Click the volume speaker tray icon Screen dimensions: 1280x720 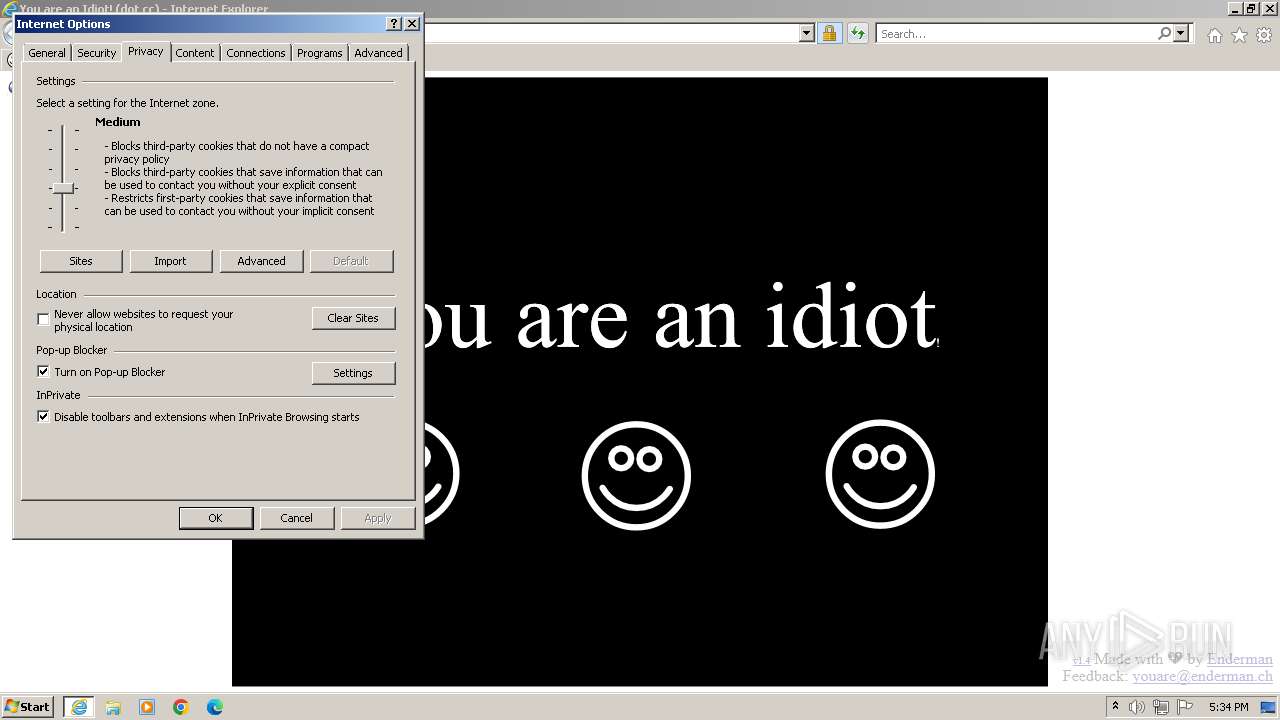(1137, 707)
